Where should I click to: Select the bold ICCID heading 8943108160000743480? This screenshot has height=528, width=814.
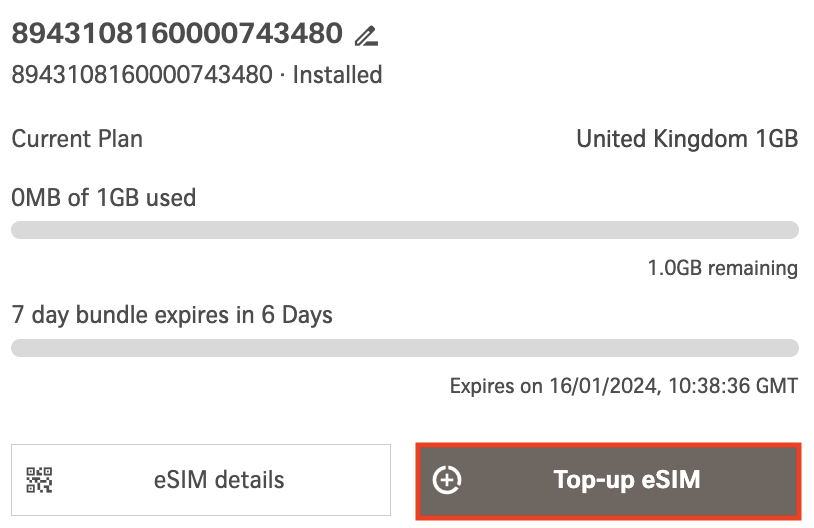[x=177, y=34]
